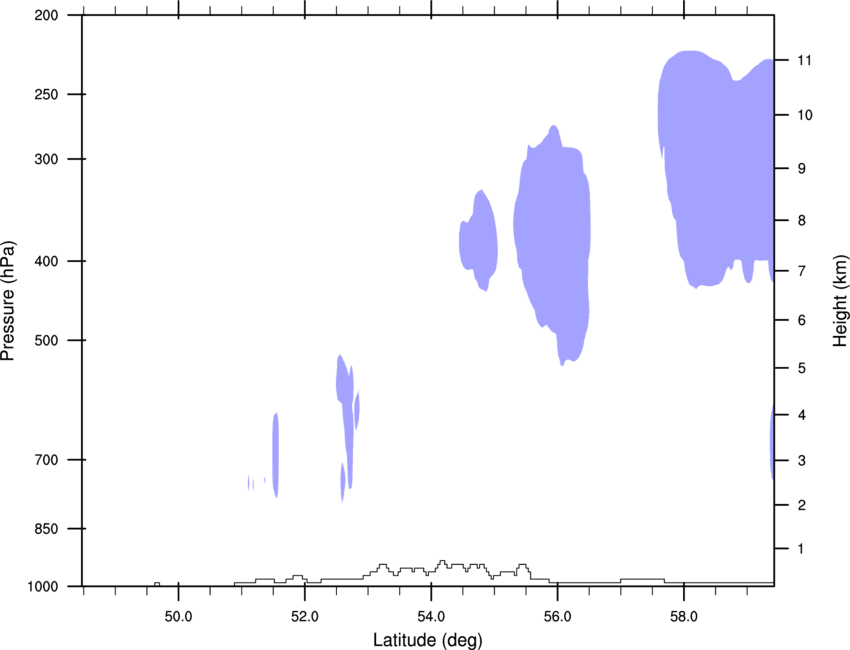Click the 'Latitude (deg)' axis title
The width and height of the screenshot is (850, 650).
tap(428, 640)
